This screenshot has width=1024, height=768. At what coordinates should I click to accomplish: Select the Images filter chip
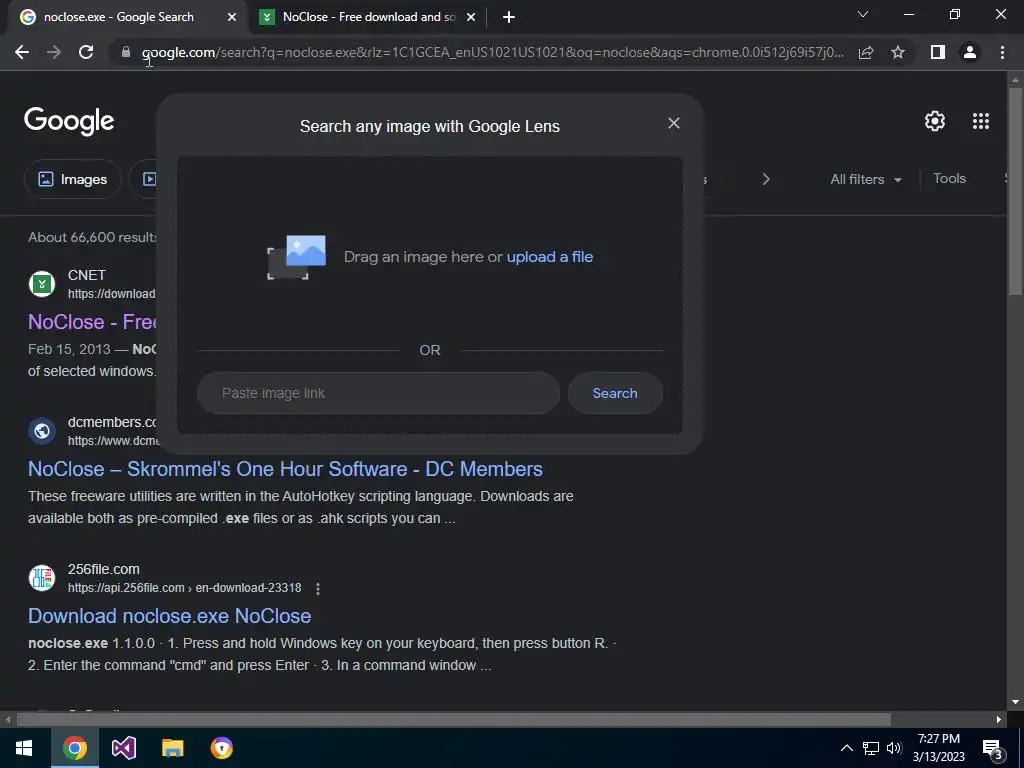pyautogui.click(x=72, y=179)
